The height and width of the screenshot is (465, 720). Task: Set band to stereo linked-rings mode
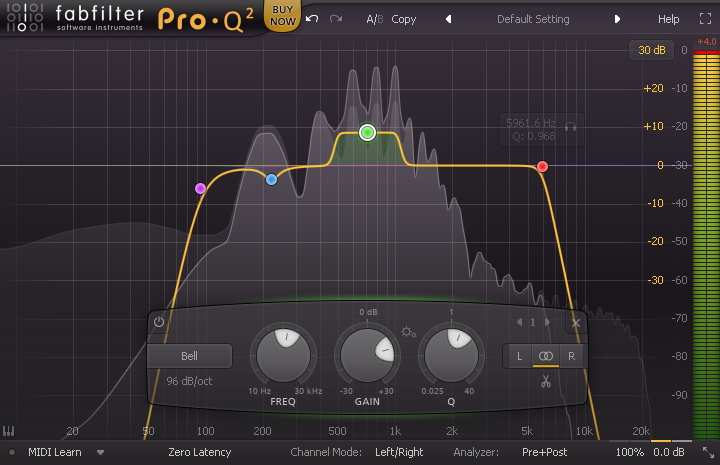coord(546,356)
